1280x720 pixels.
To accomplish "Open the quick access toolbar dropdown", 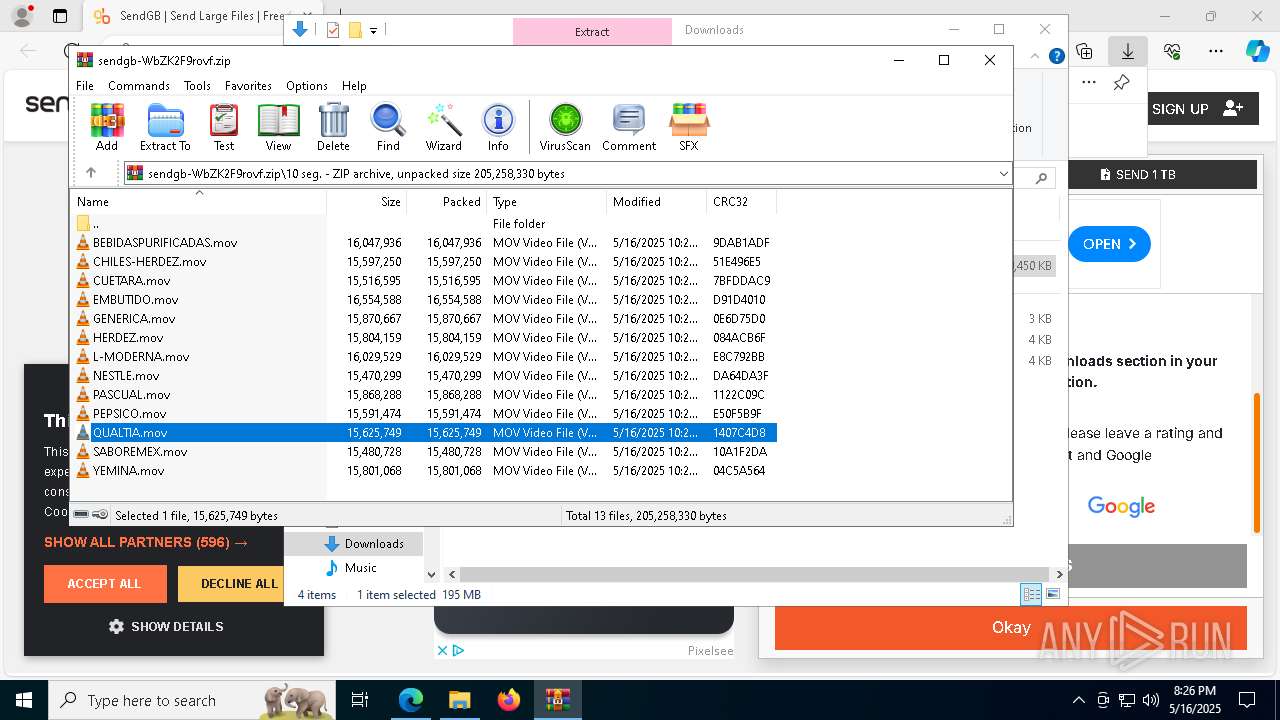I will point(373,30).
